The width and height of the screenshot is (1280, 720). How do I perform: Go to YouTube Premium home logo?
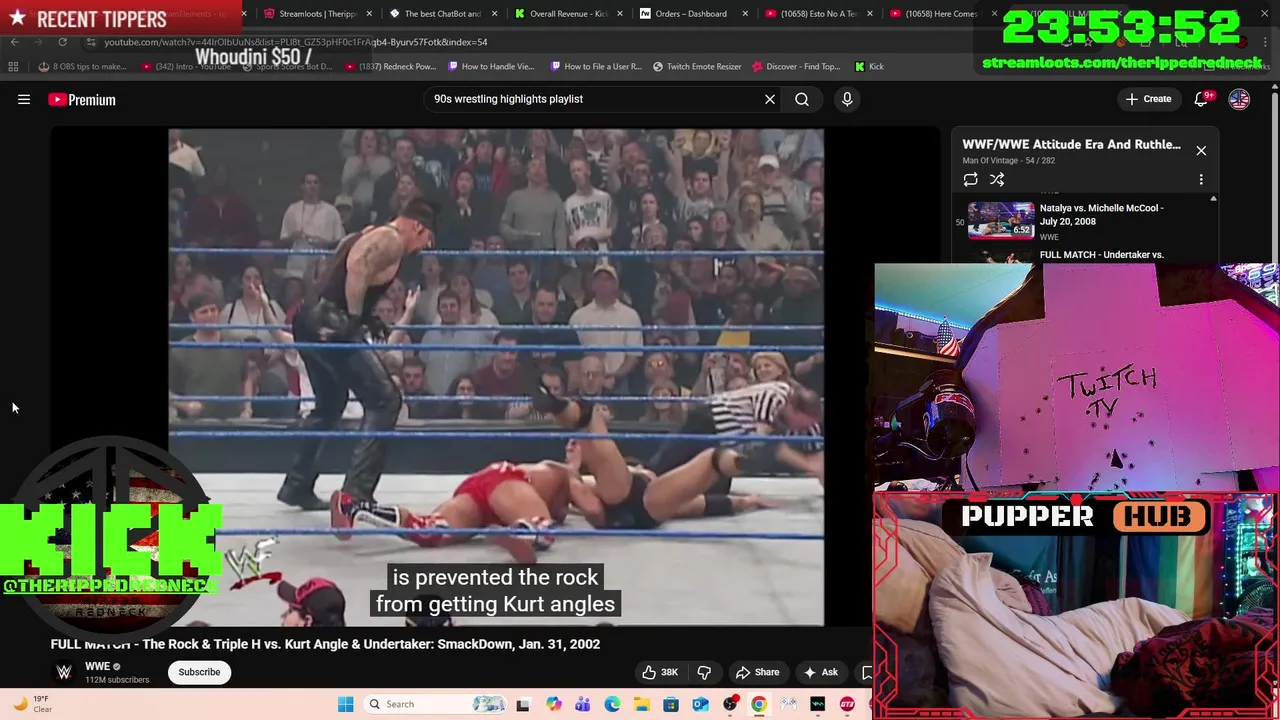pyautogui.click(x=82, y=100)
